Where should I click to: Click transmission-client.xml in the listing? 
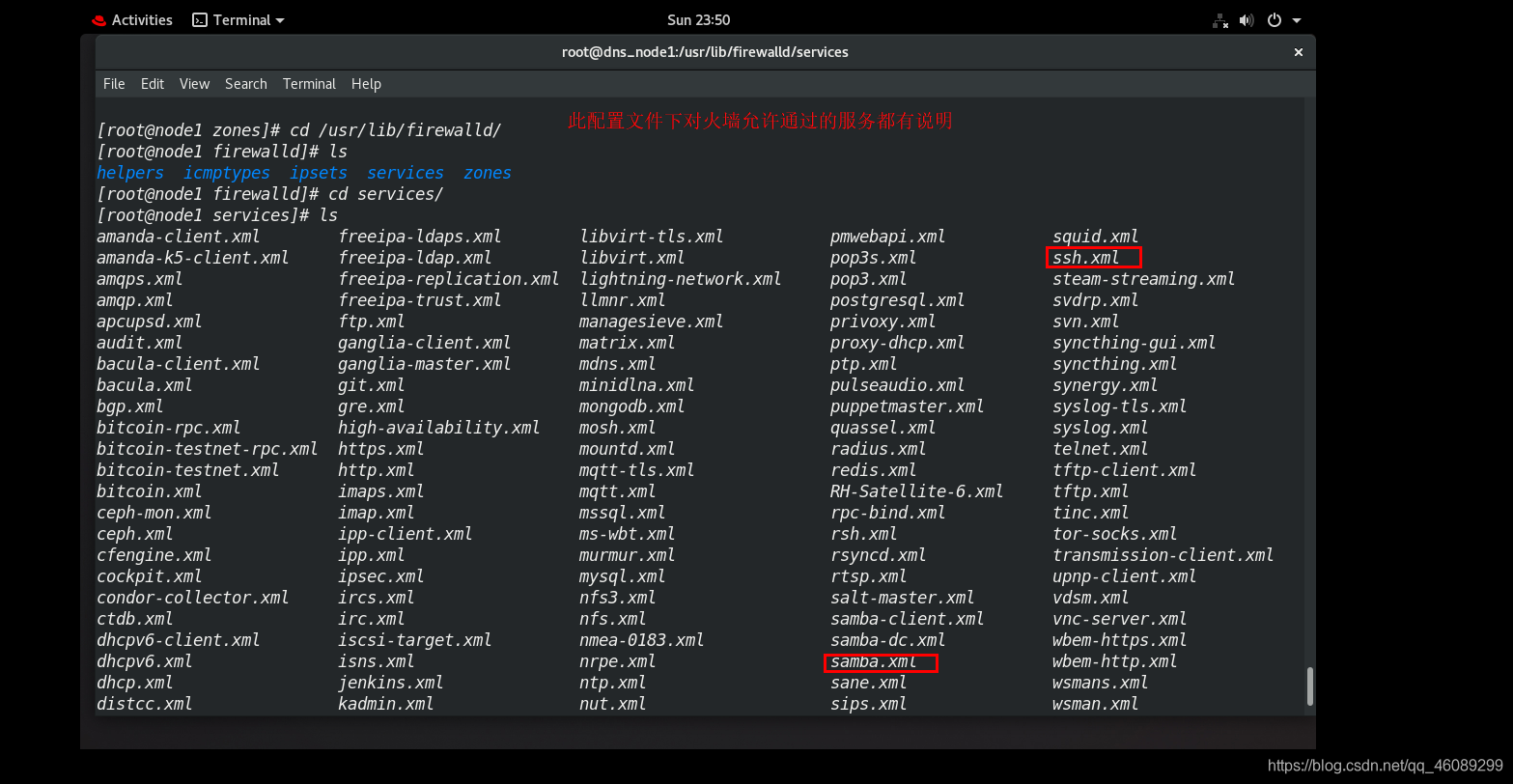pos(1163,555)
